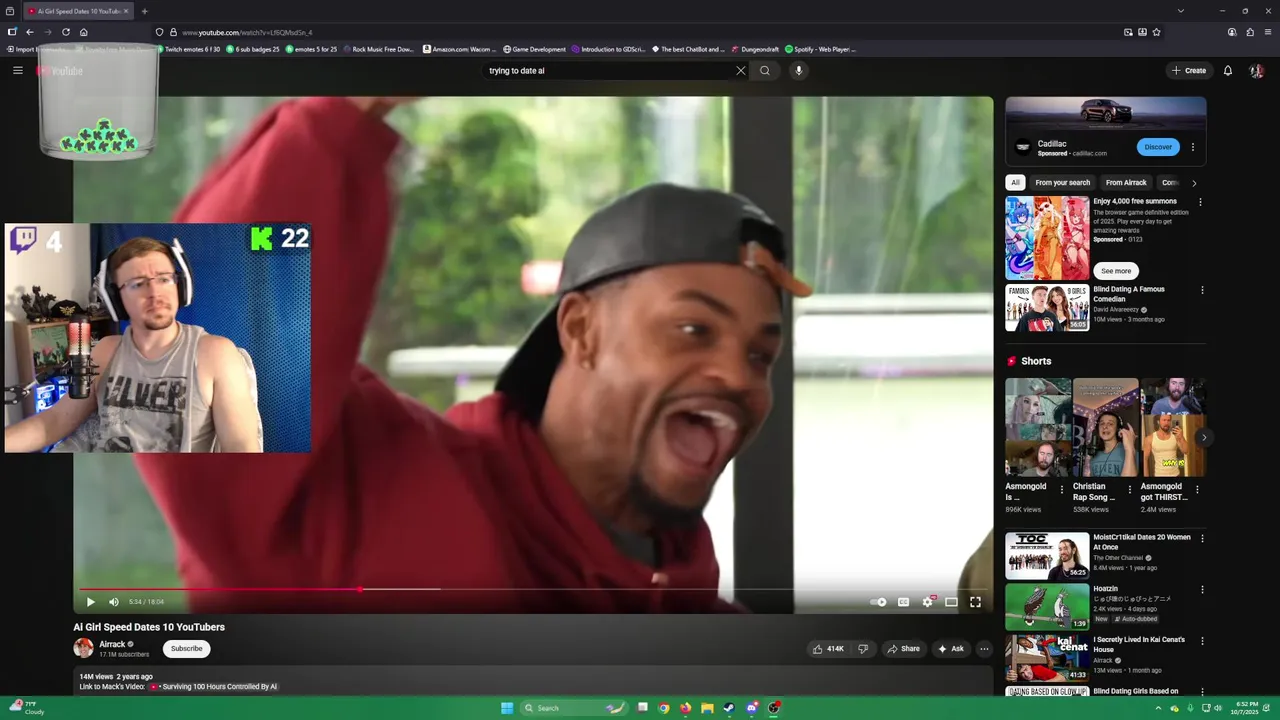1280x720 pixels.
Task: Open Steam from the taskbar
Action: pos(730,708)
